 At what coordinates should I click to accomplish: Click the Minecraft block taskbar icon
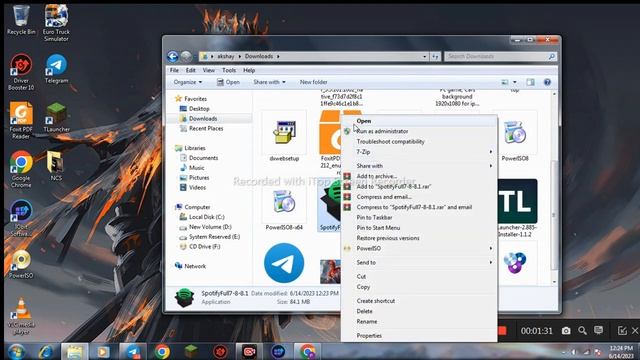coord(191,352)
